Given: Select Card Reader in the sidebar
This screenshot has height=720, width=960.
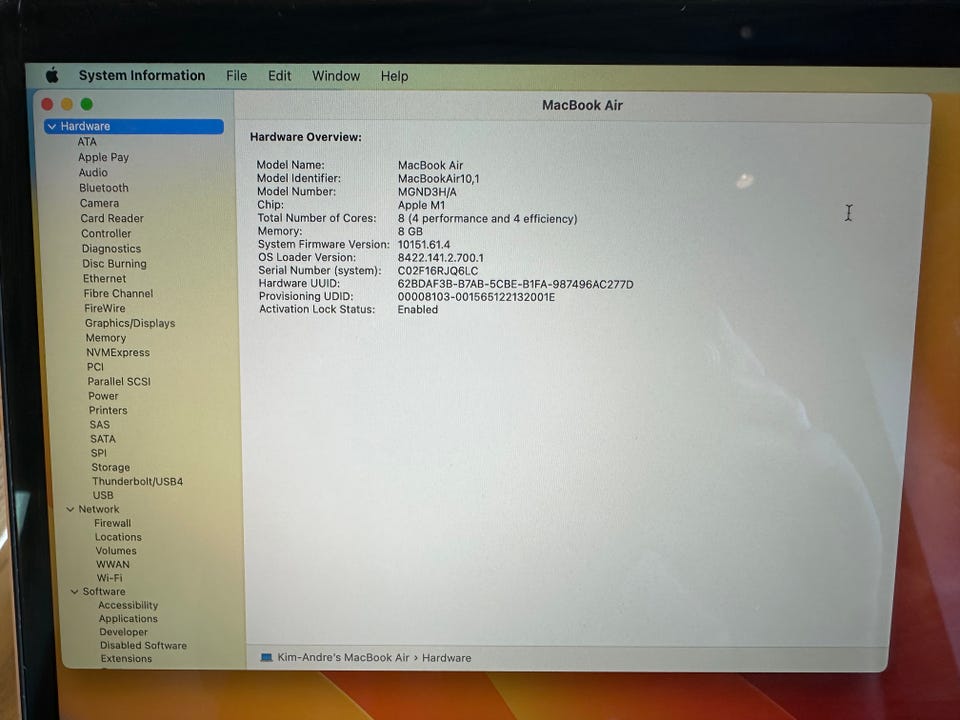Looking at the screenshot, I should 112,219.
